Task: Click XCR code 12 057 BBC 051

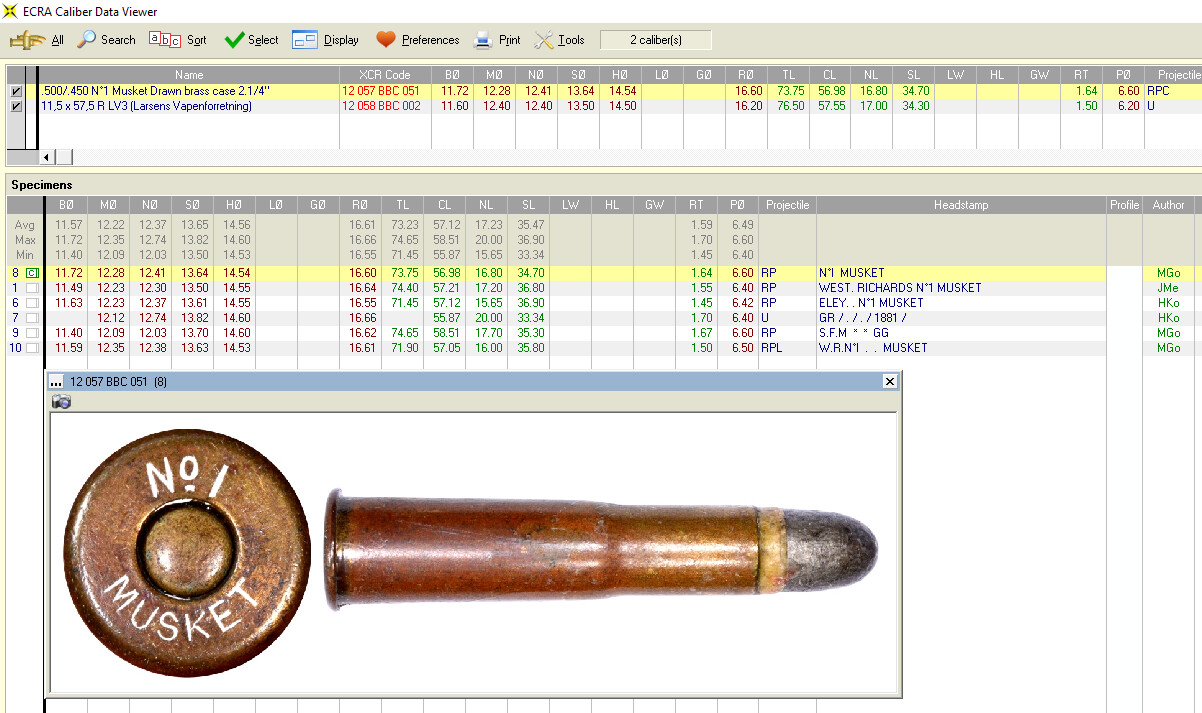Action: (381, 91)
